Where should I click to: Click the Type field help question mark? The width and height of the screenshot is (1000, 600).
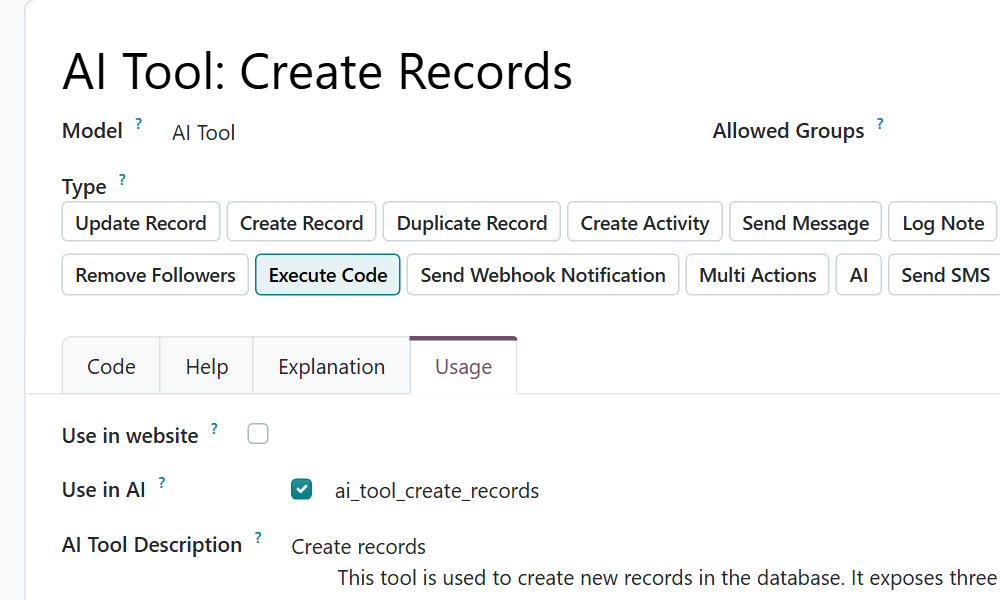122,179
